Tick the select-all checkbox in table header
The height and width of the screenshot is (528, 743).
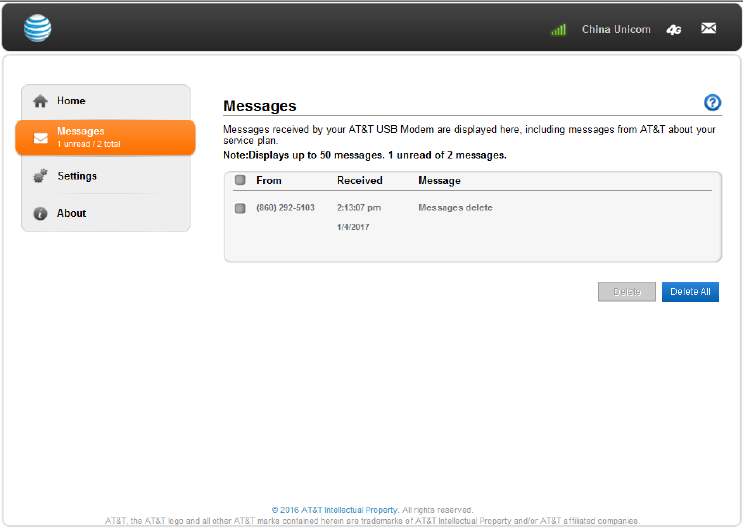(240, 180)
